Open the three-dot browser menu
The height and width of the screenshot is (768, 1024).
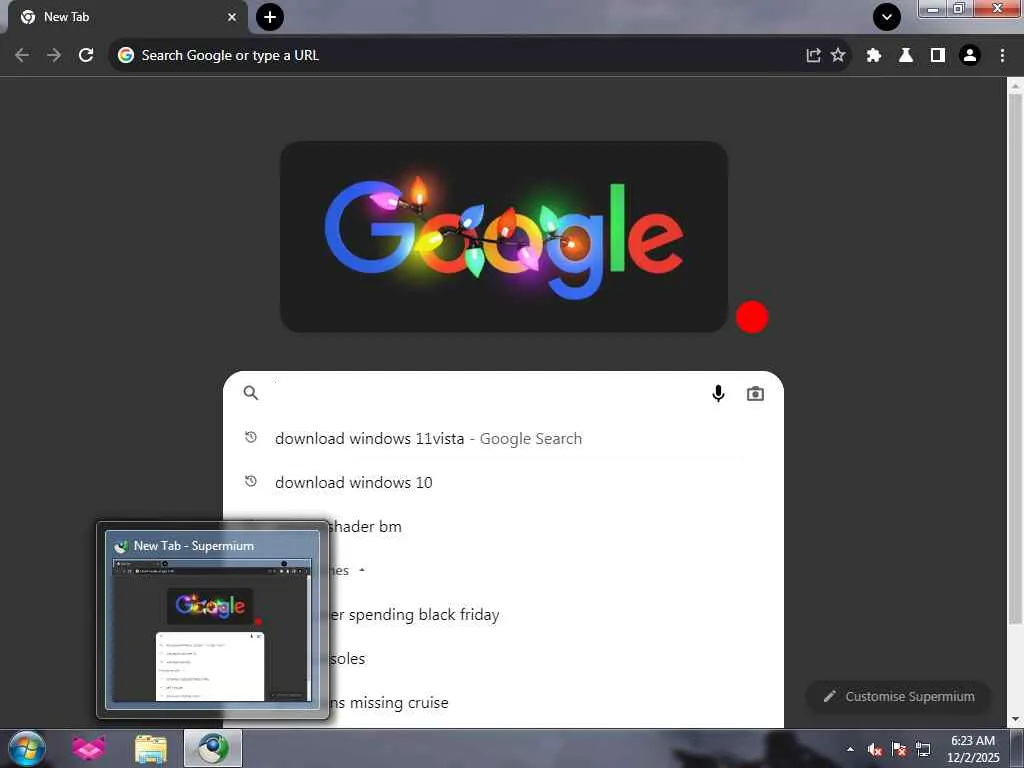point(1002,55)
